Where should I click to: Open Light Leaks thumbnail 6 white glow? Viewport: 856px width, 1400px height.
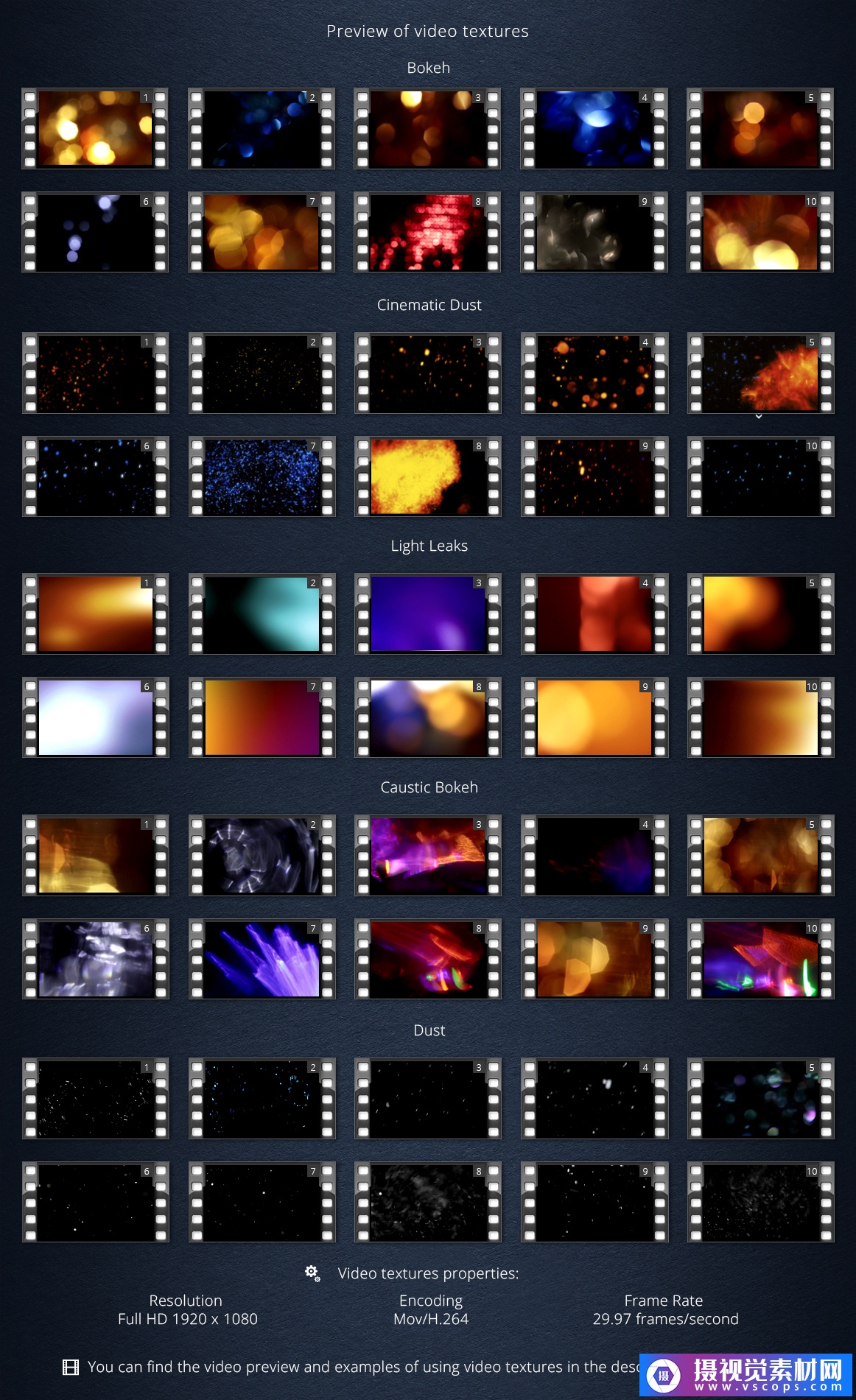(96, 717)
